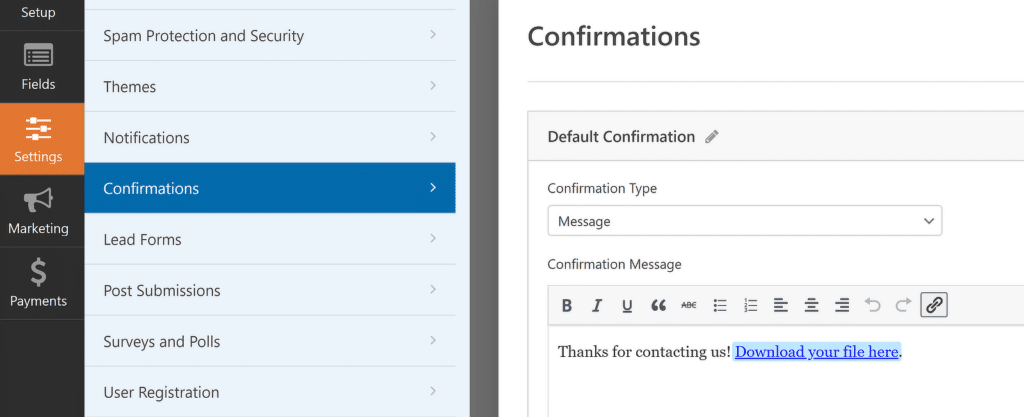This screenshot has width=1024, height=417.
Task: Open the Marketing tab in sidebar
Action: 38,211
